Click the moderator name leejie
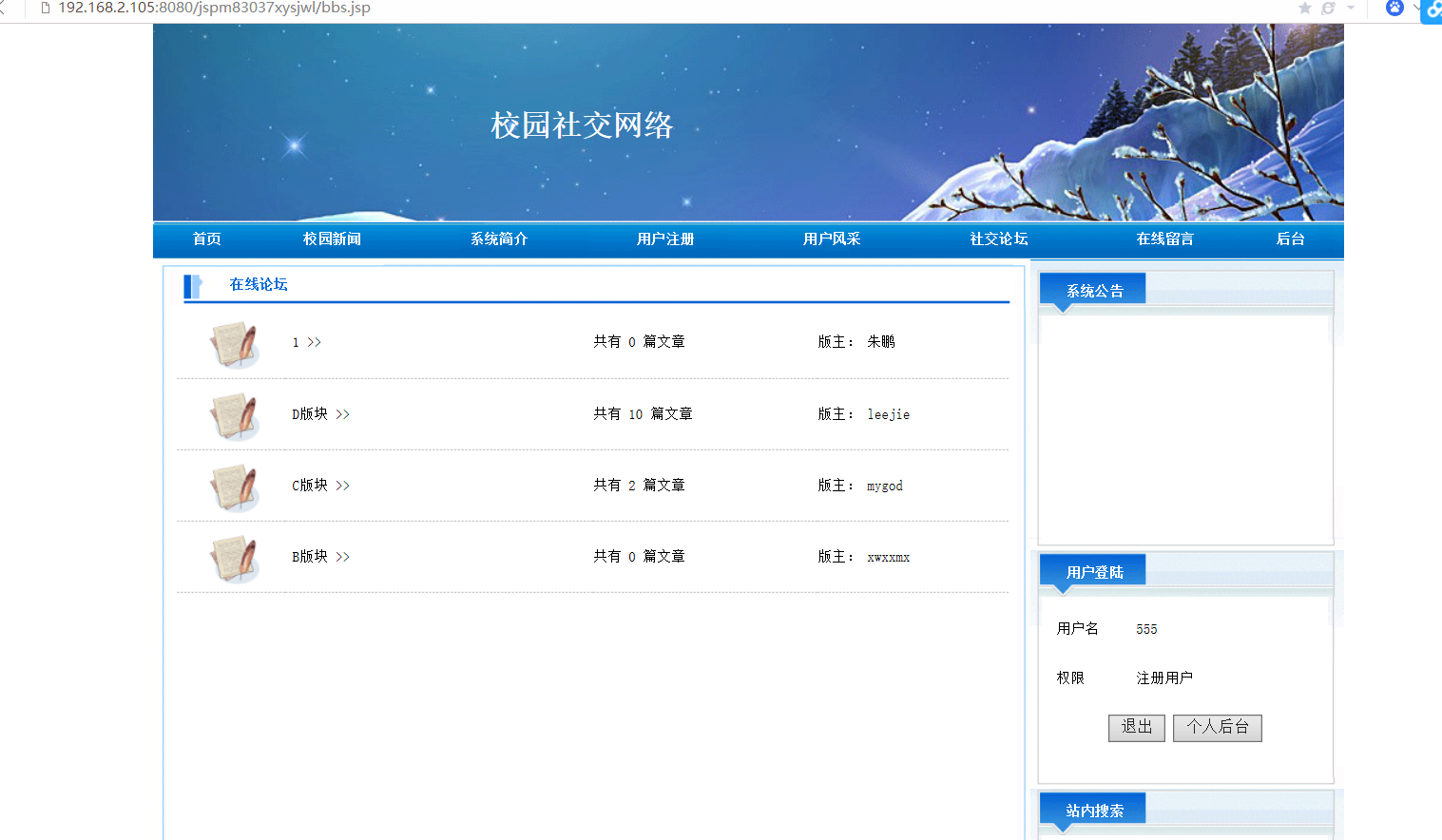Screen dimensions: 1442x840 coord(889,414)
